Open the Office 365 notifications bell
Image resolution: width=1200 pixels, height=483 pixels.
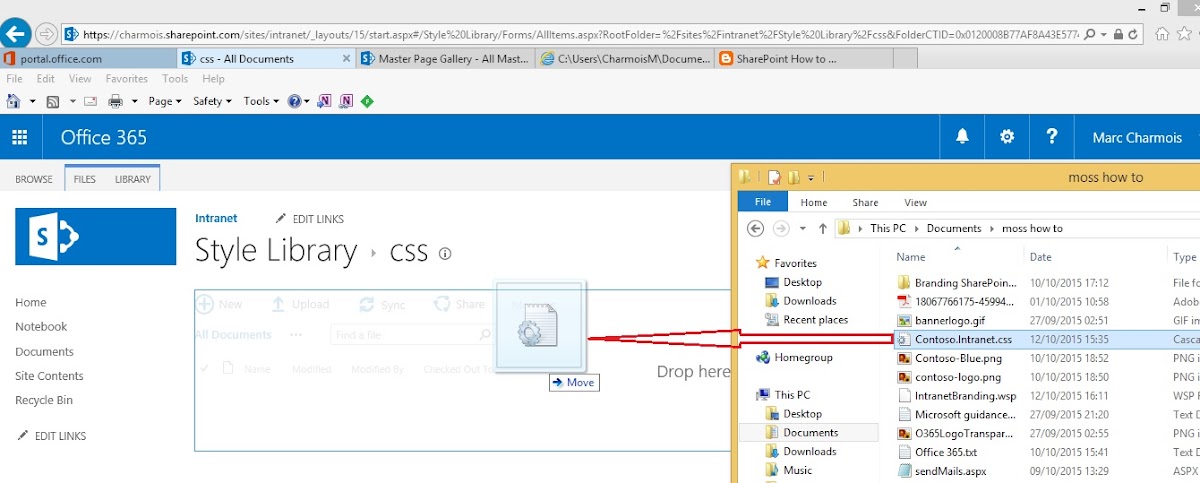coord(962,138)
